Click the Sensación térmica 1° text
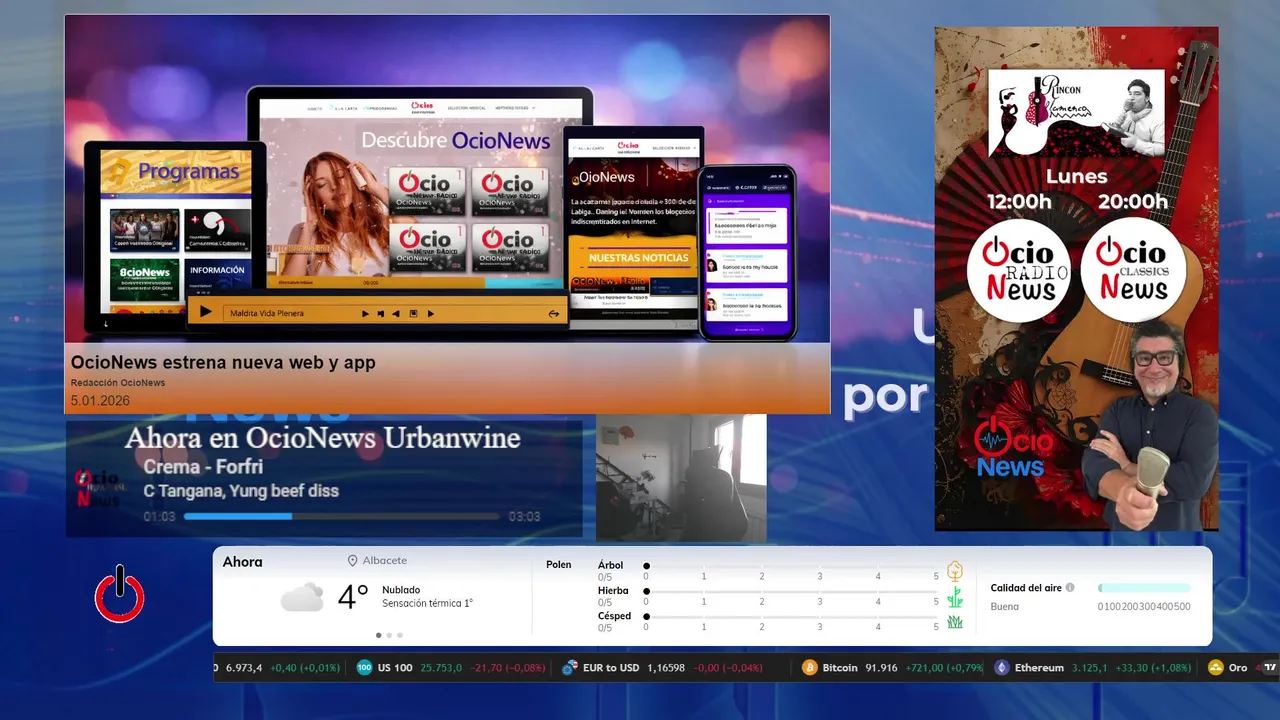The height and width of the screenshot is (720, 1280). pos(427,603)
